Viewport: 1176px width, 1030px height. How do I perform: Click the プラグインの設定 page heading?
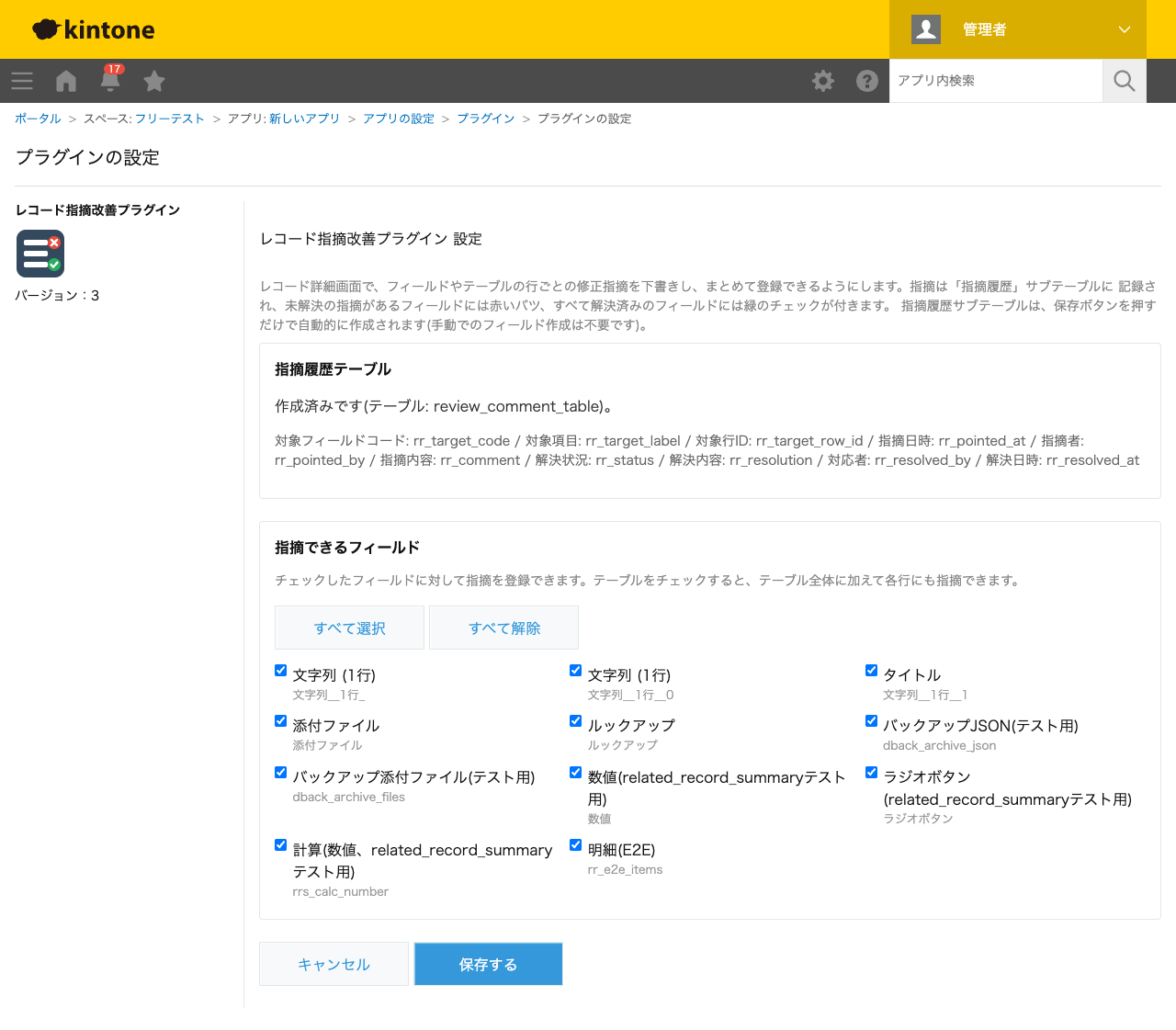[x=87, y=157]
